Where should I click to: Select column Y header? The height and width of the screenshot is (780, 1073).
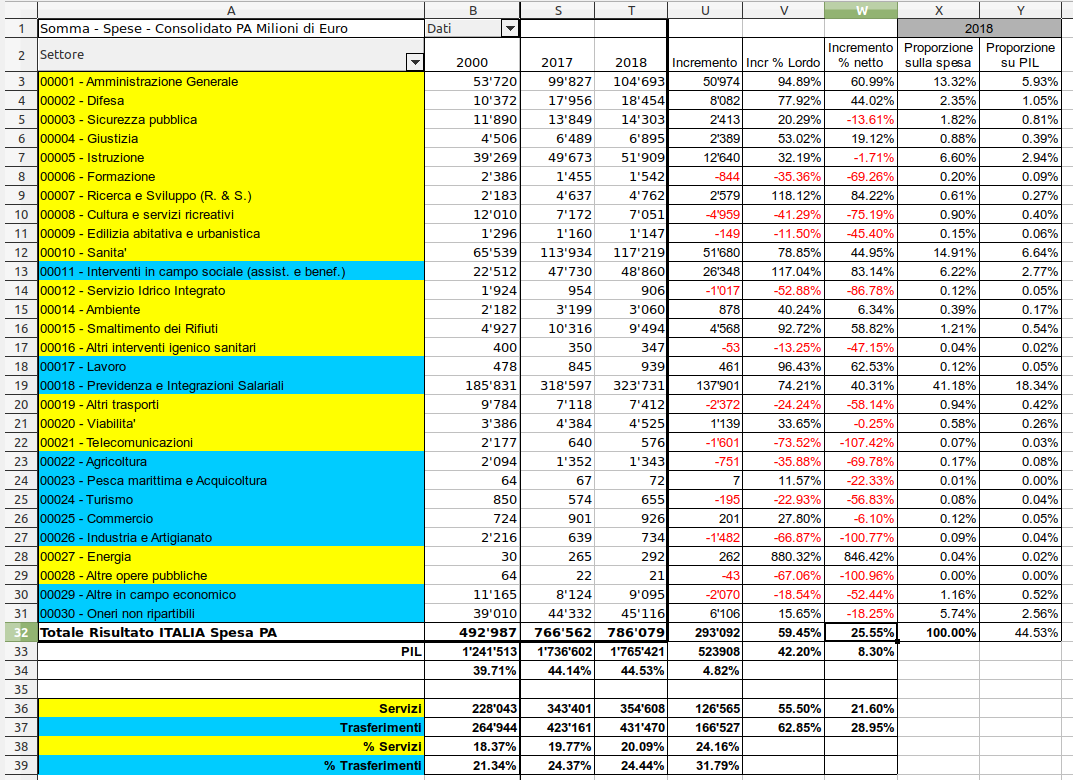coord(1020,10)
